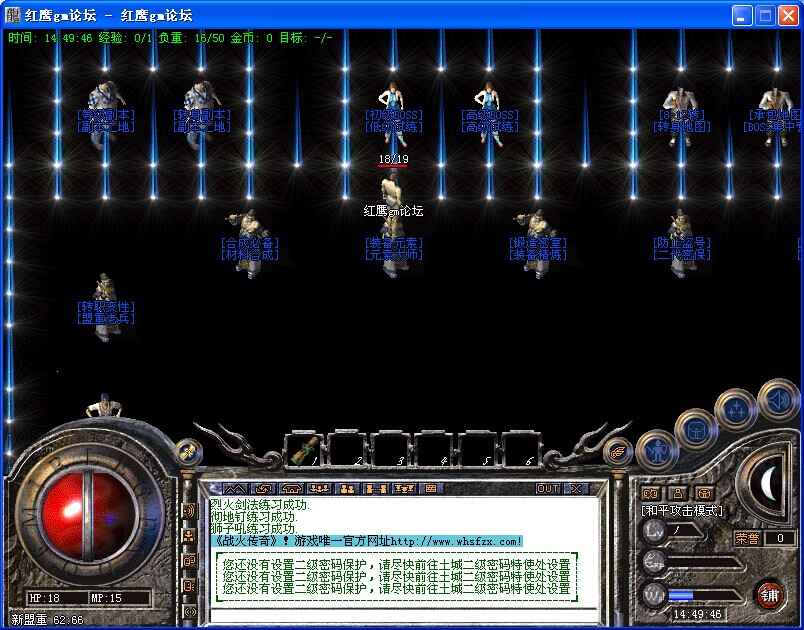This screenshot has height=630, width=804.
Task: Select the potion in quick slot 1
Action: 305,448
